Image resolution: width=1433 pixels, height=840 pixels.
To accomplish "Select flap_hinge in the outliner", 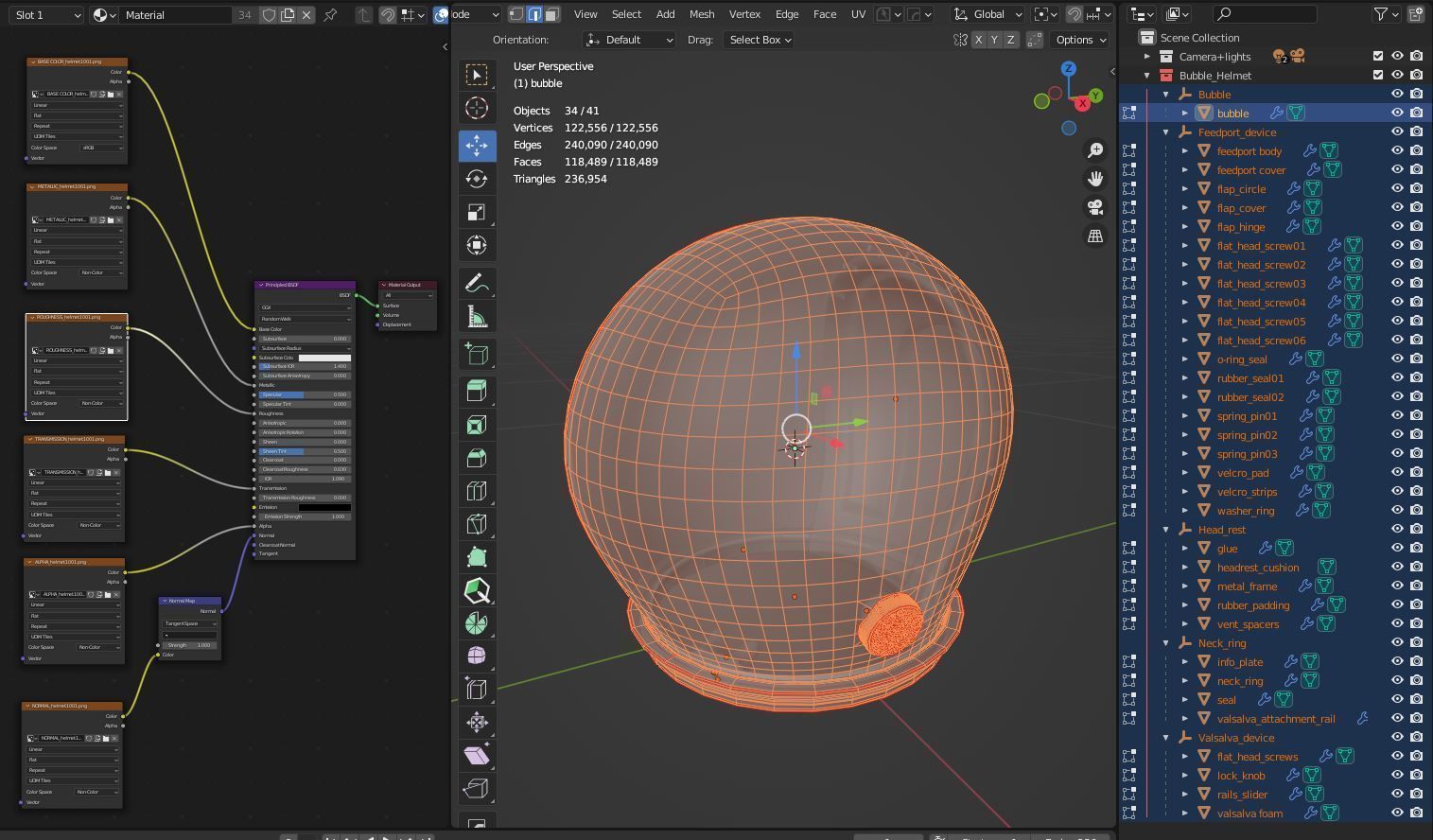I will tap(1241, 226).
